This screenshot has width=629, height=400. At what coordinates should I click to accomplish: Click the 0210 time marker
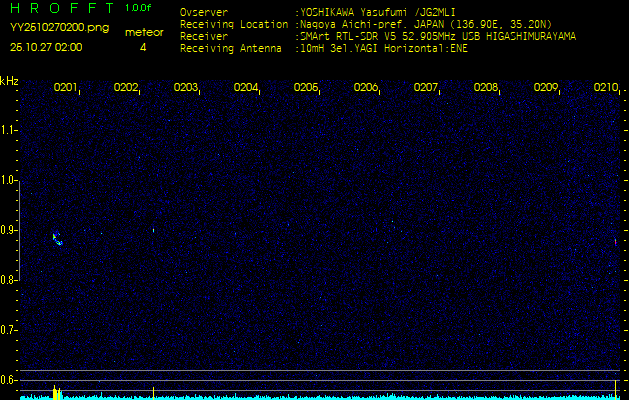click(x=606, y=87)
